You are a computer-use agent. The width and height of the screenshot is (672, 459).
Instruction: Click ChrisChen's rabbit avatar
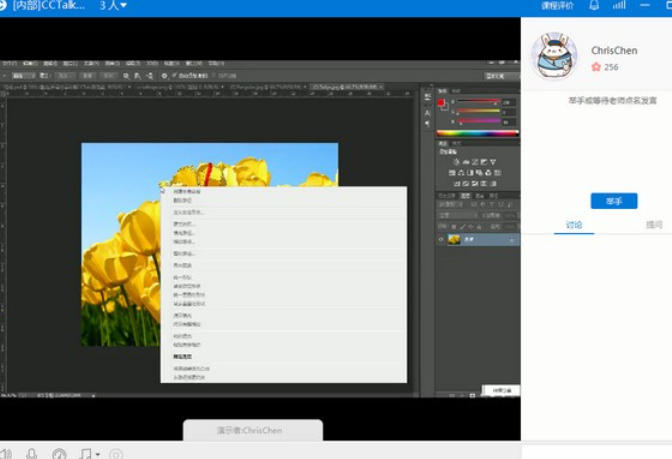coord(554,56)
